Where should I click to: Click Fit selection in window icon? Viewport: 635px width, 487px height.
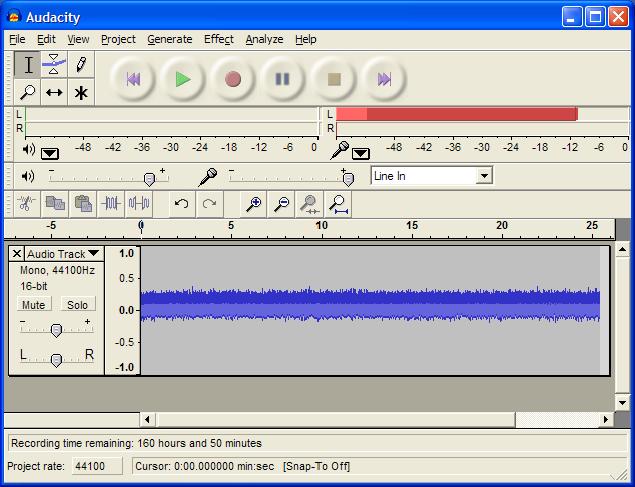[309, 203]
